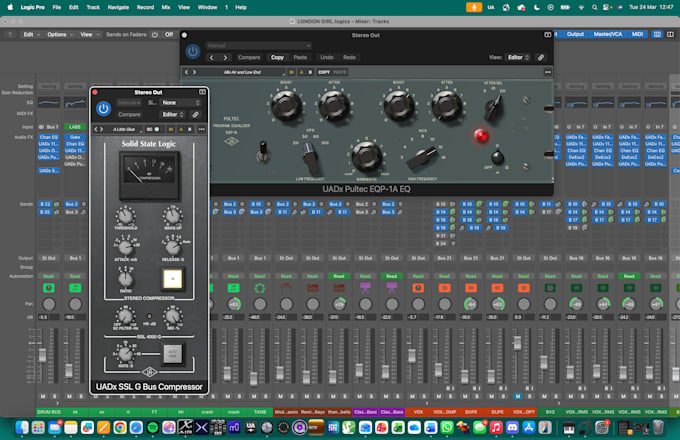
Task: Open the Pultec preset dropdown at top
Action: click(258, 46)
